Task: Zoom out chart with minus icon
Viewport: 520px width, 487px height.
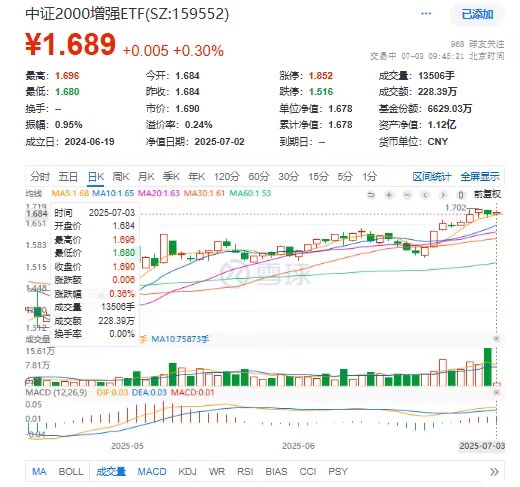Action: (407, 195)
